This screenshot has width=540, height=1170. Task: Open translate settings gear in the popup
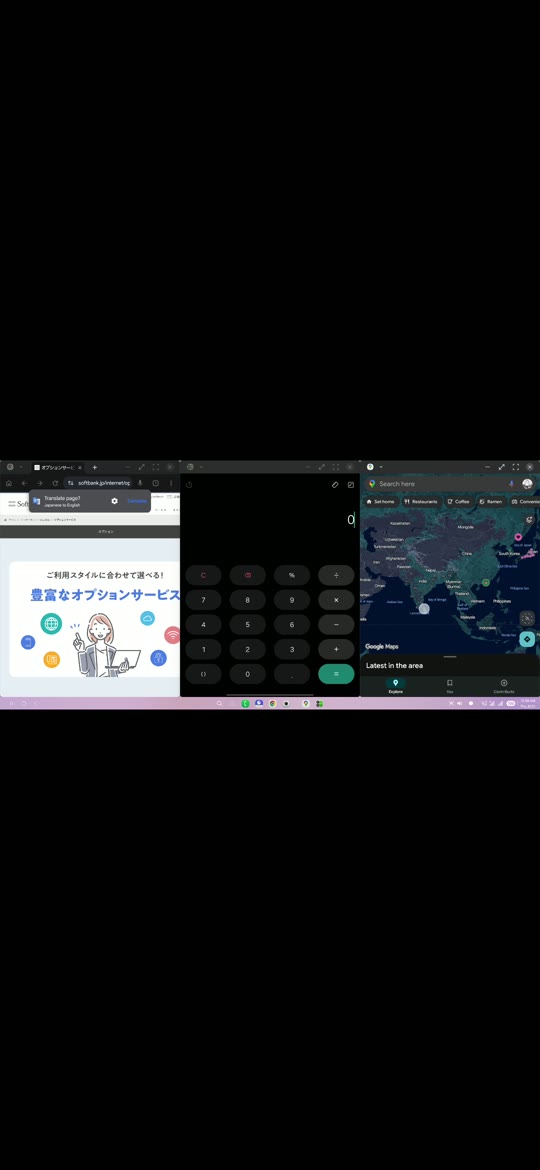(x=114, y=501)
